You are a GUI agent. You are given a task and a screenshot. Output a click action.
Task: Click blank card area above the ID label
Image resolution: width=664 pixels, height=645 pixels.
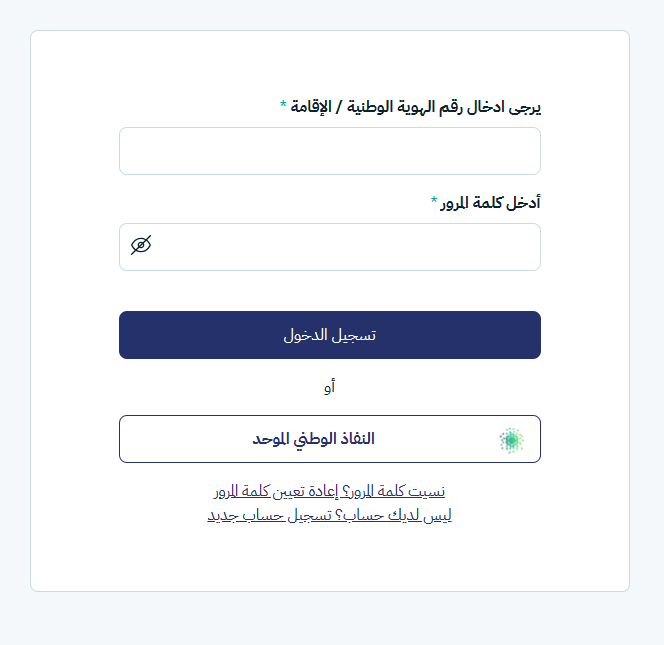click(x=330, y=62)
